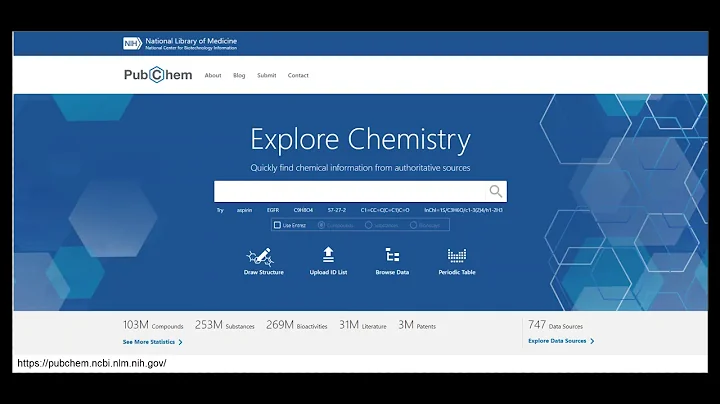
Task: Open See More Statistics link
Action: pos(149,342)
